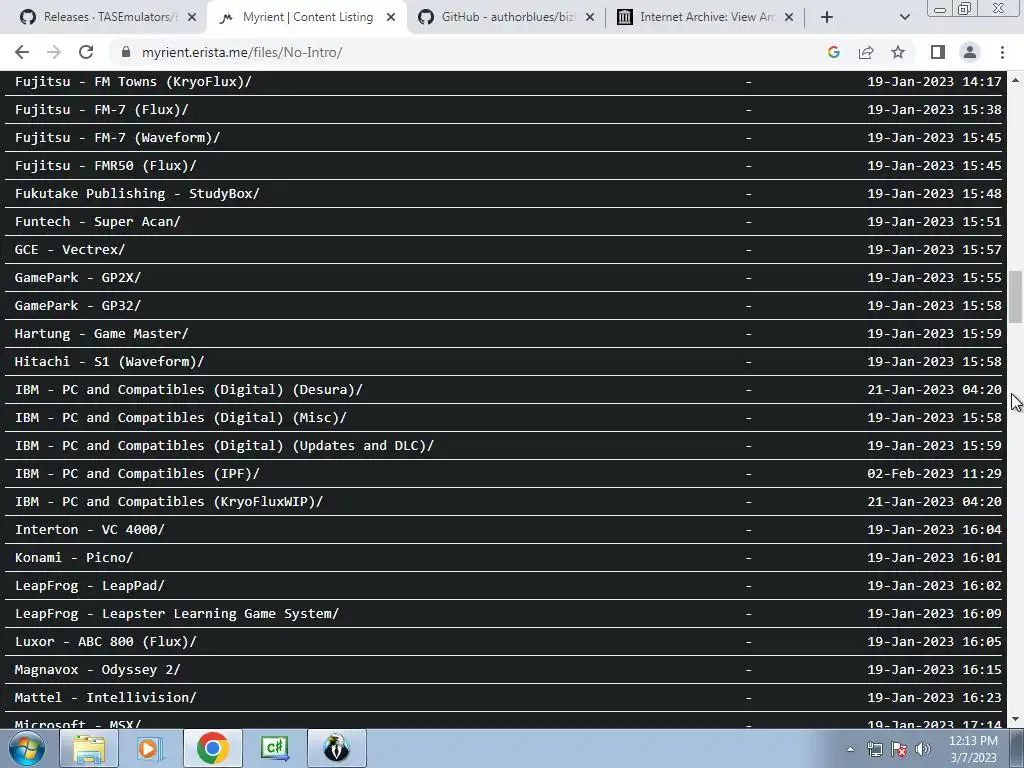Show hidden system tray icons

[850, 749]
